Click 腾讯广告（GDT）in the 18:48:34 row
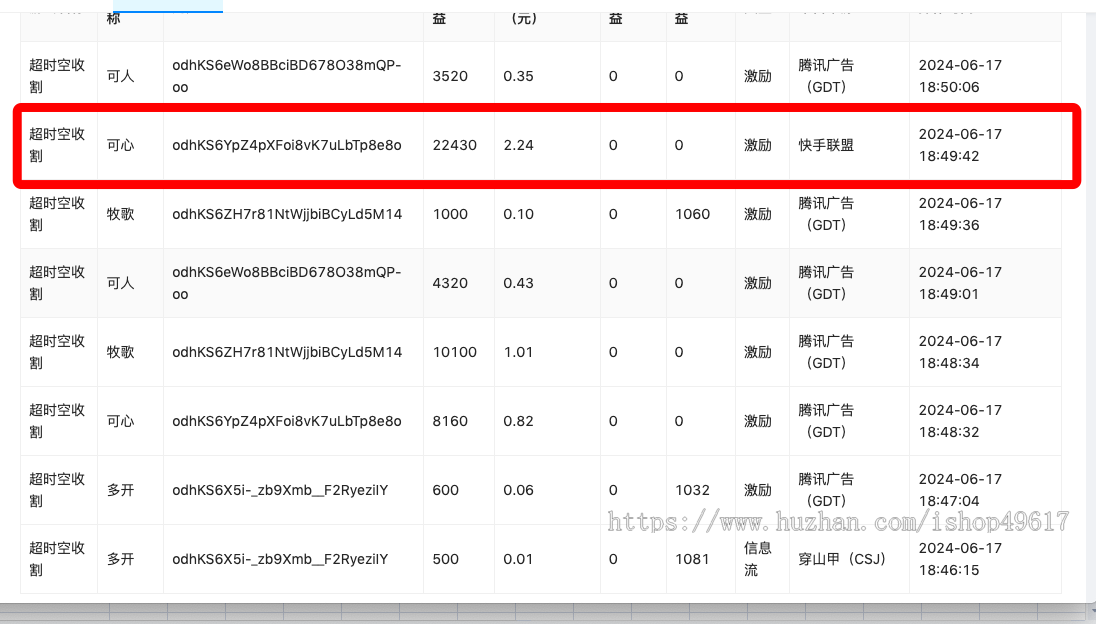 [826, 352]
